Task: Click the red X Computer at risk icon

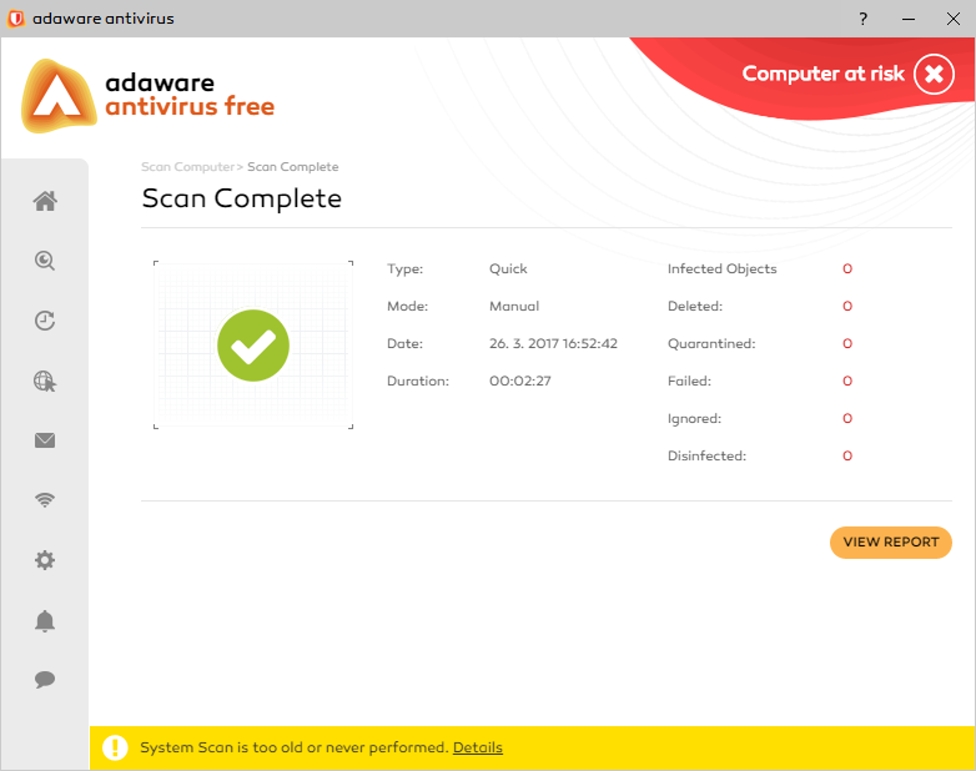Action: [933, 74]
